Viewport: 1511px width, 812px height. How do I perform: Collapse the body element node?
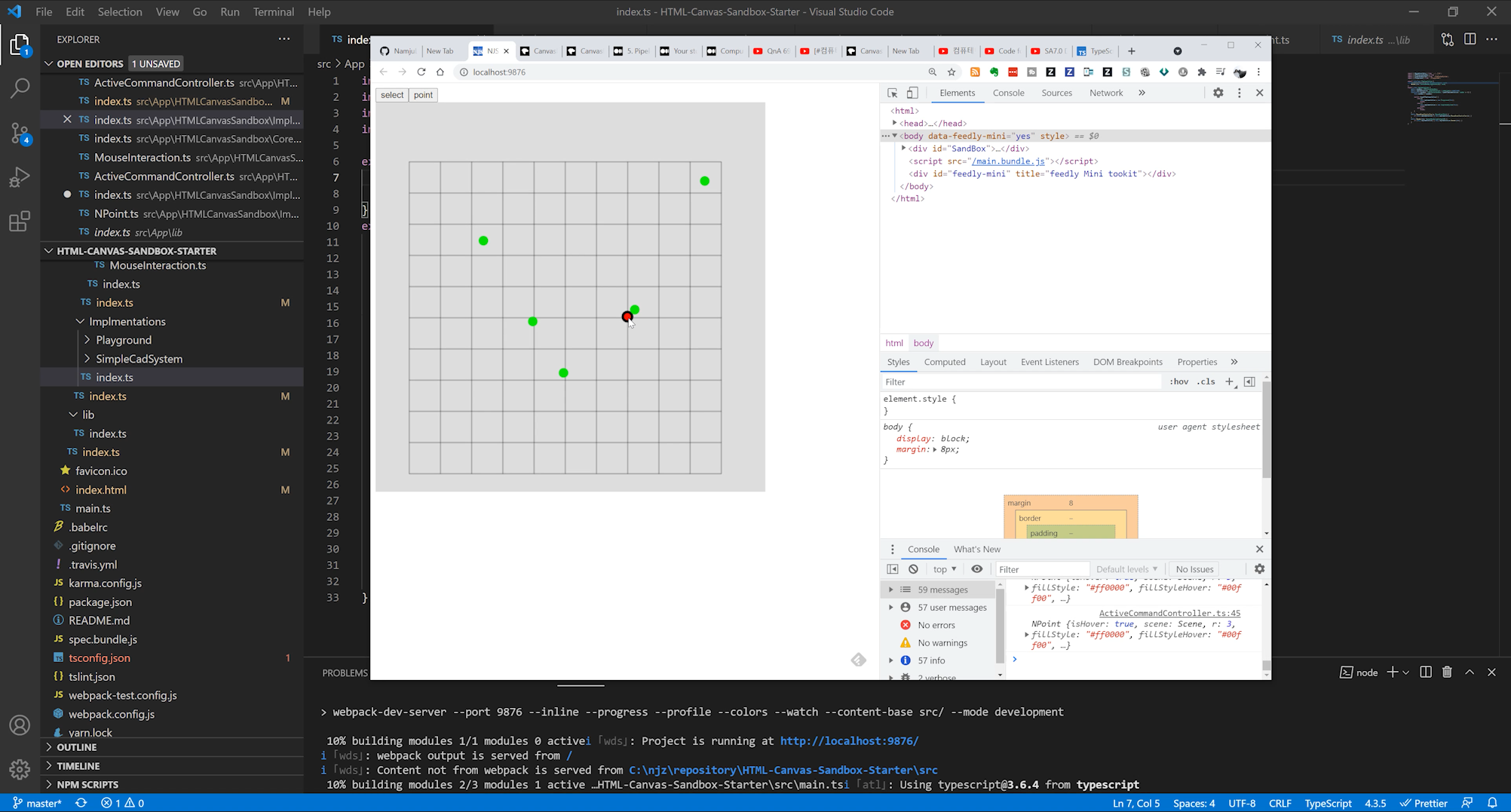point(895,136)
